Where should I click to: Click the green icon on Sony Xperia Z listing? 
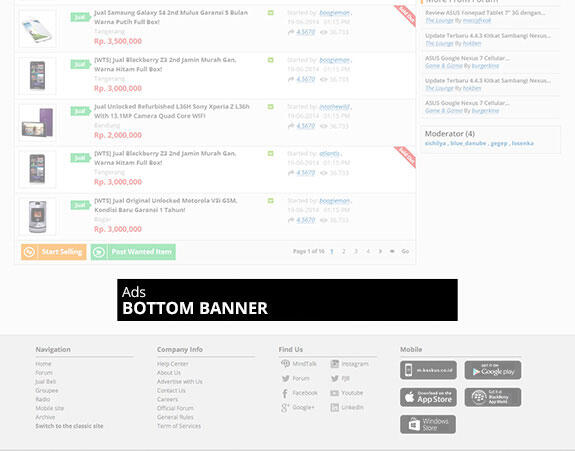click(271, 107)
